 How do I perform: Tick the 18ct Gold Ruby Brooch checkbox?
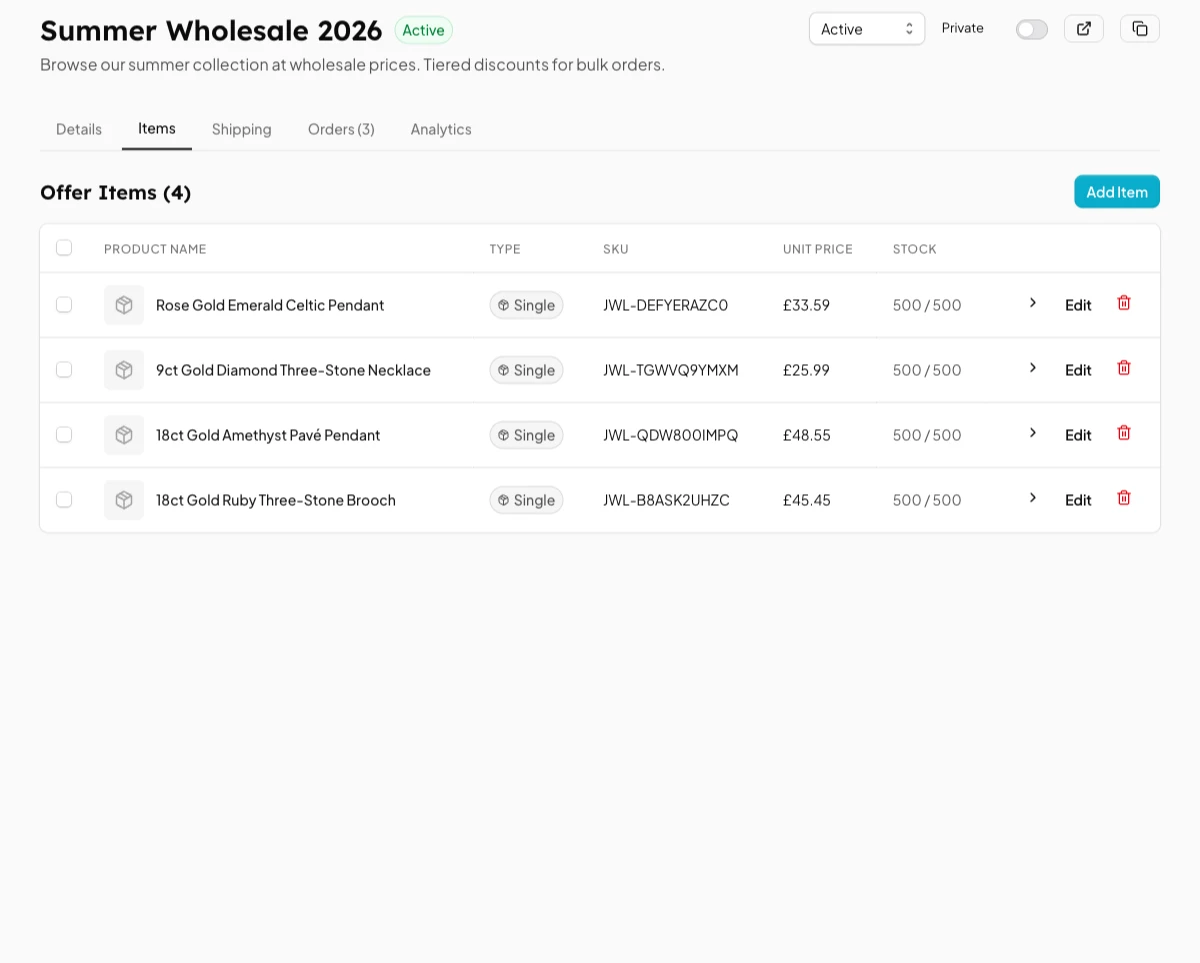[x=64, y=500]
